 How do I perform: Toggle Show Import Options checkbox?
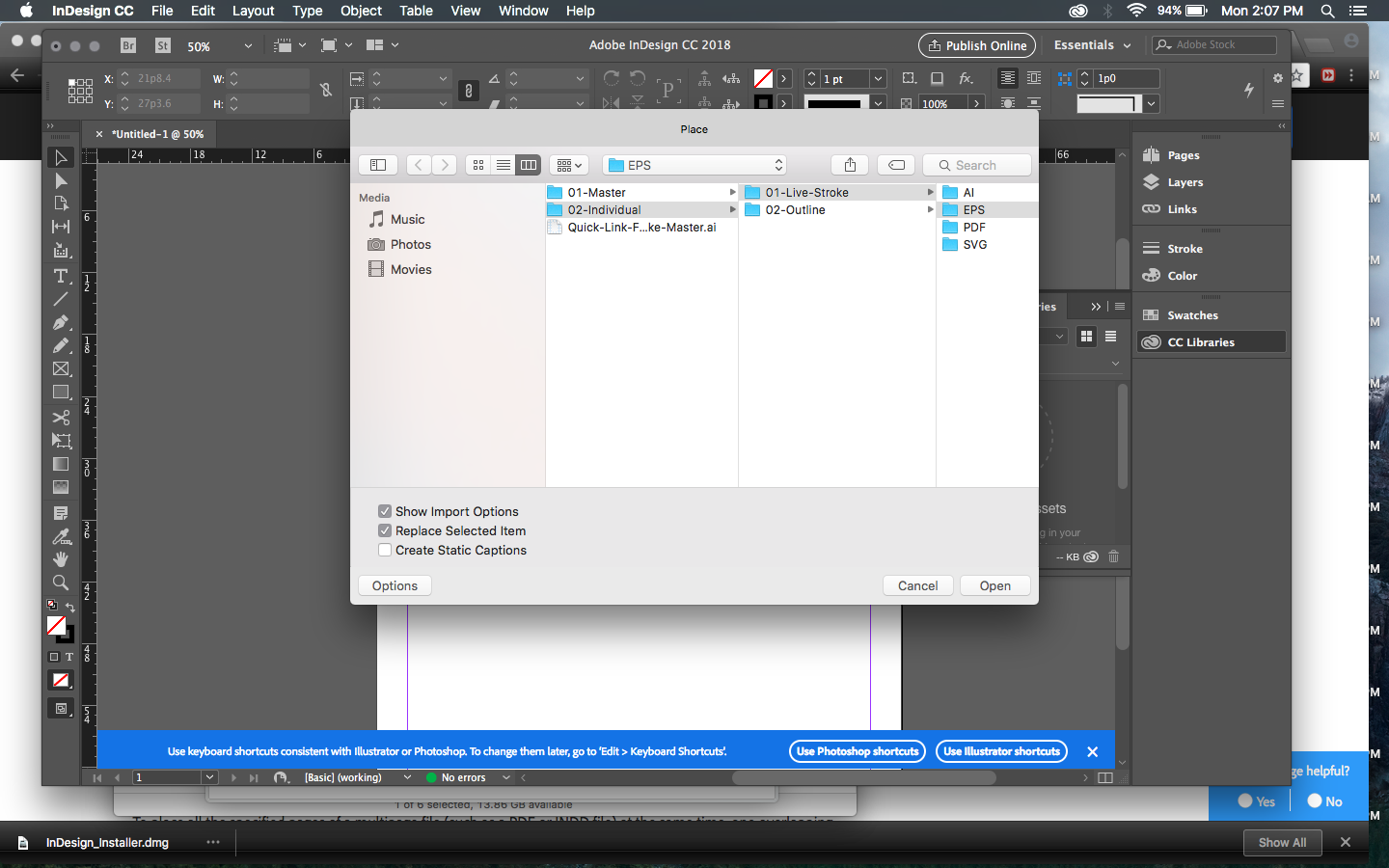(385, 511)
